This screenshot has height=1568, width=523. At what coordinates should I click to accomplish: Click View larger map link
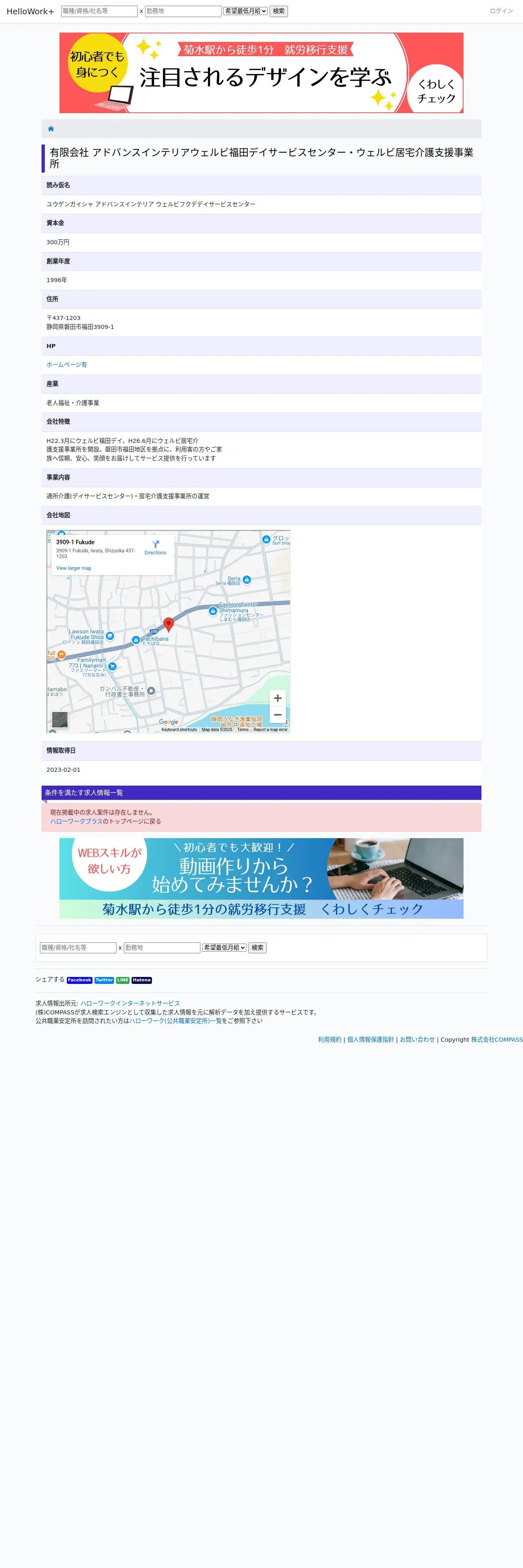[x=74, y=568]
